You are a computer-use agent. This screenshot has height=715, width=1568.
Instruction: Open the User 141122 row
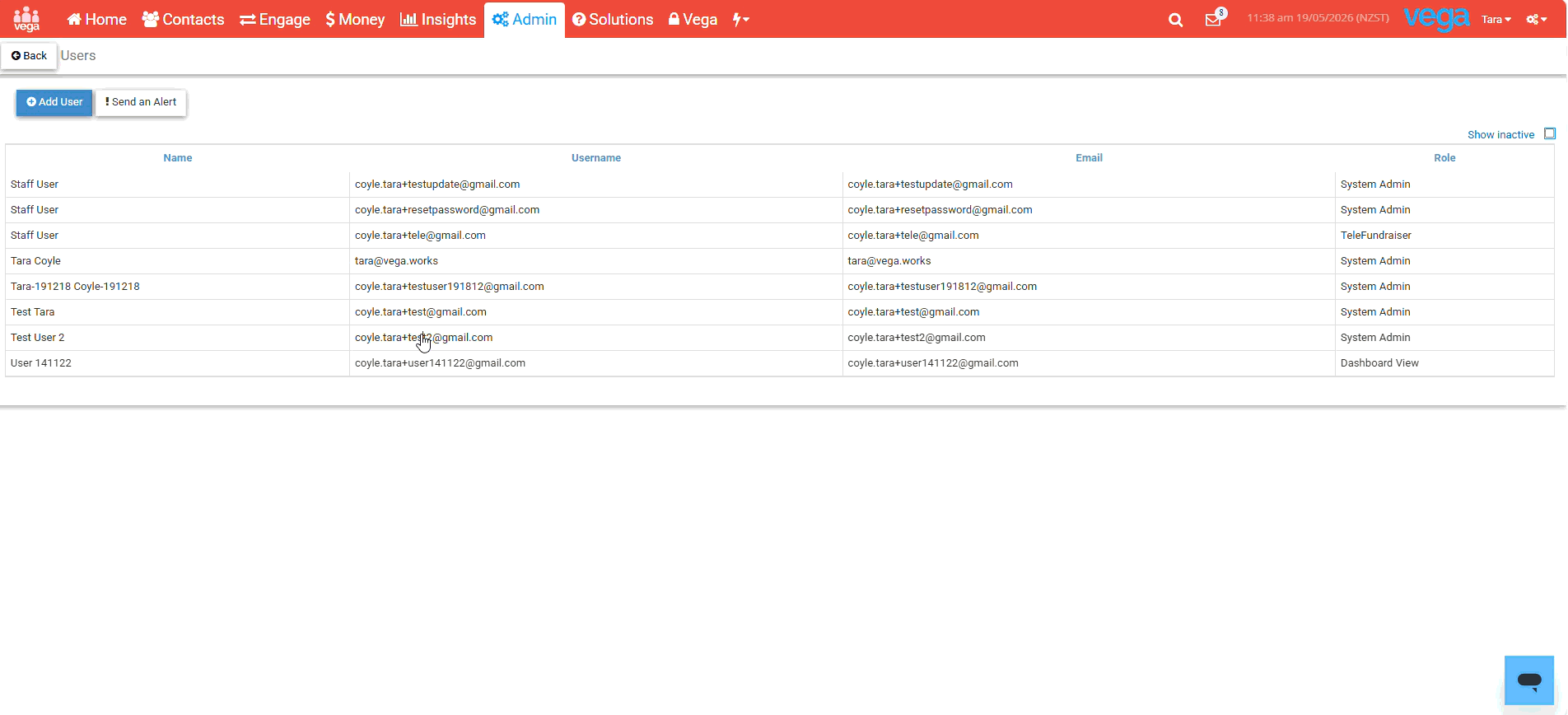point(780,363)
